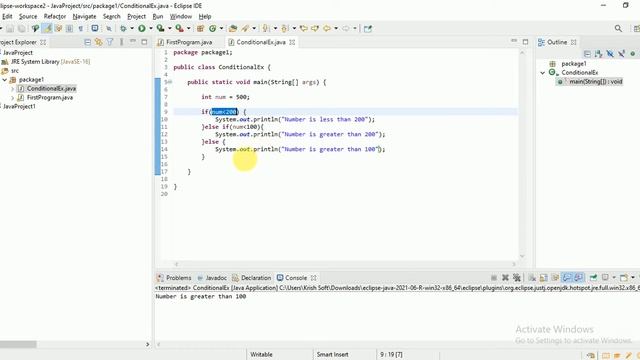This screenshot has width=640, height=360.
Task: Click the Search flashlight toolbar icon
Action: [245, 28]
